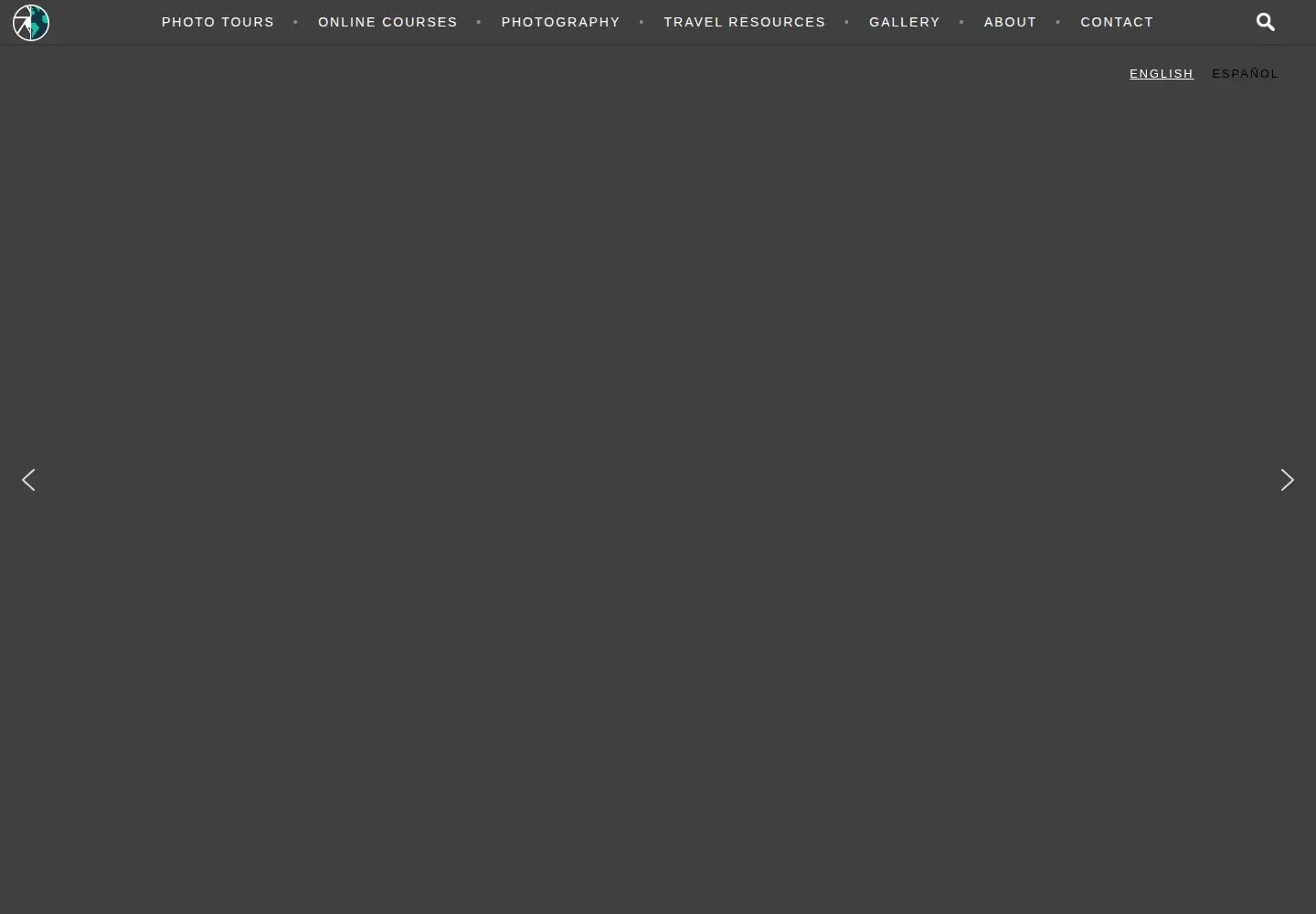Switch the site language to English
The height and width of the screenshot is (914, 1316).
point(1162,74)
